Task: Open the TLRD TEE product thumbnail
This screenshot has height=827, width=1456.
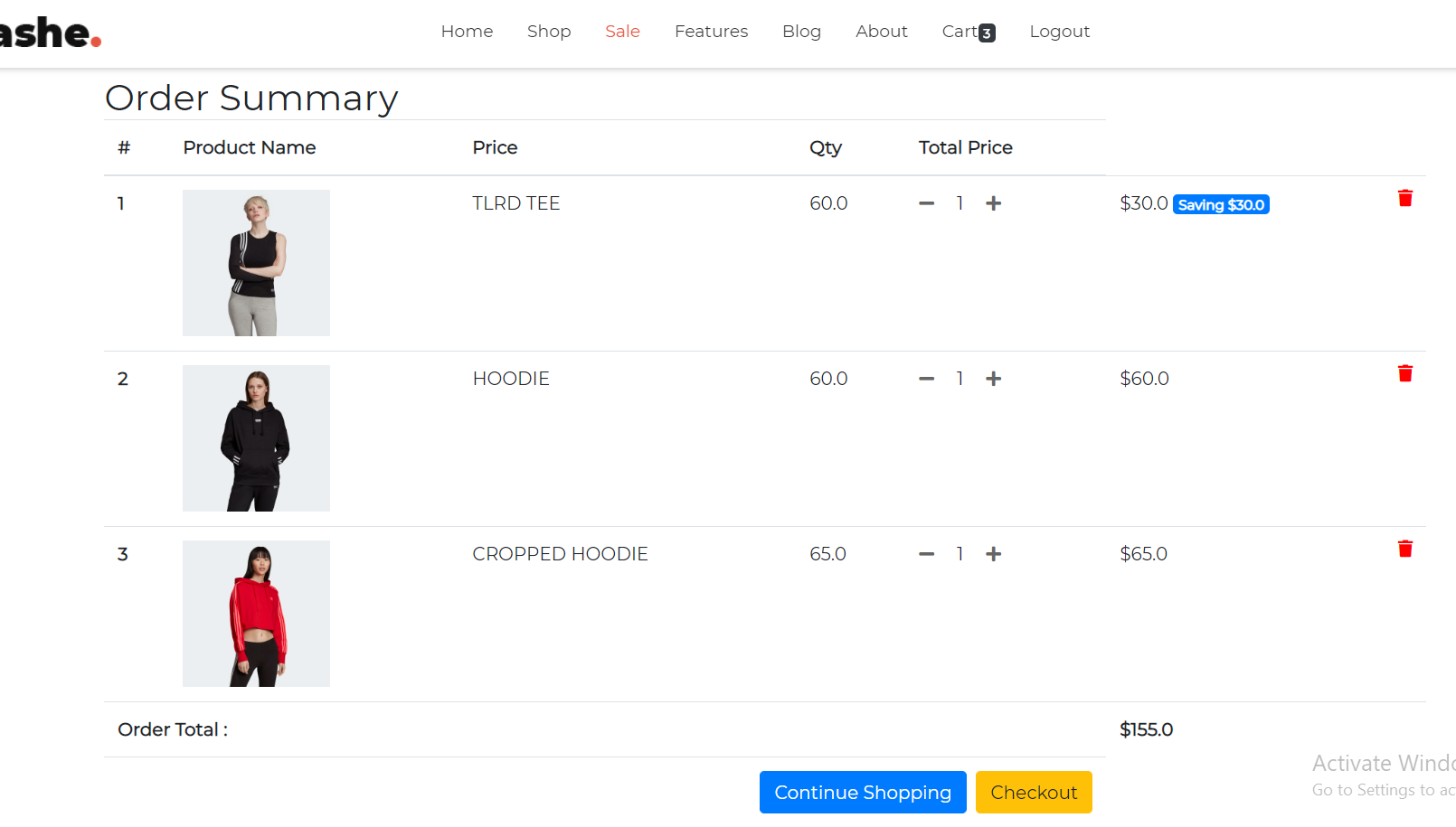Action: click(x=256, y=263)
